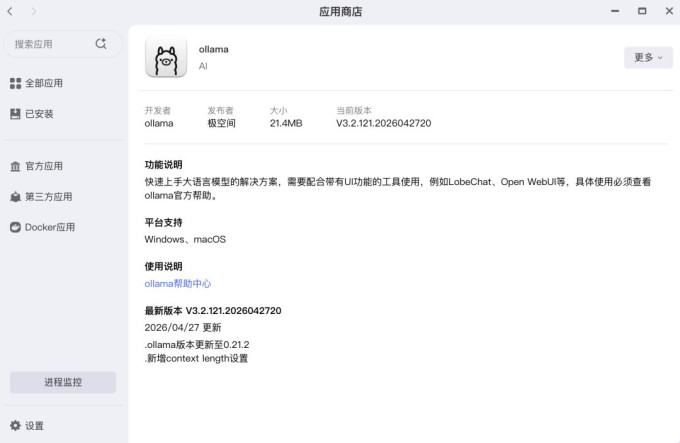Screen dimensions: 680x443
Task: Focus the 搜索应用 search field
Action: tap(63, 44)
